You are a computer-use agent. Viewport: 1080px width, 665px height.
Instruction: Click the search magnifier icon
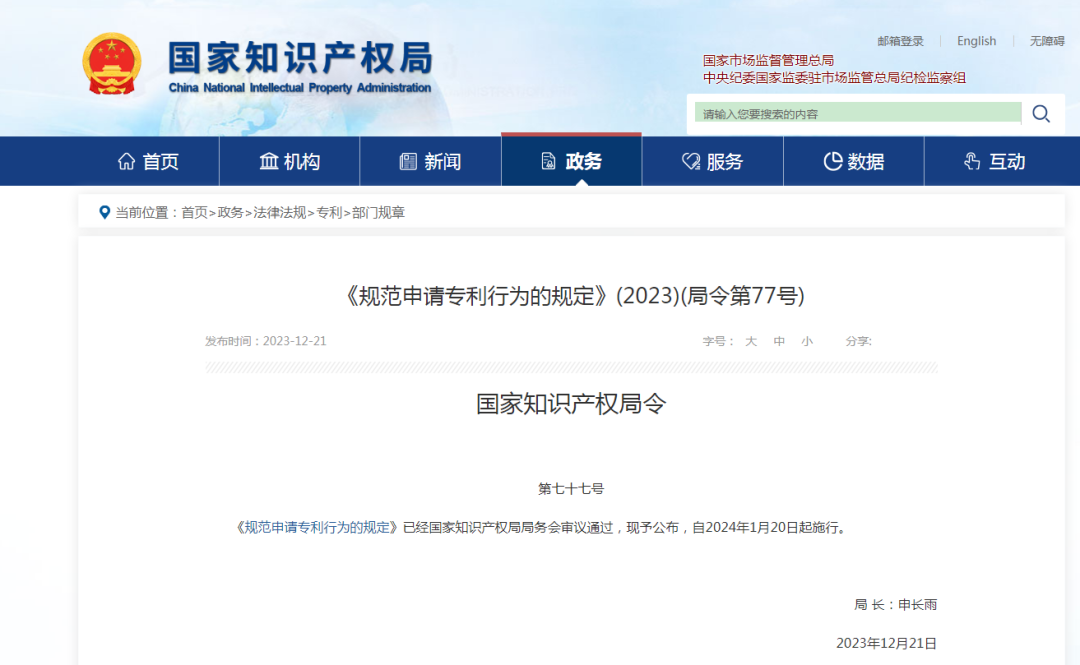click(1041, 113)
